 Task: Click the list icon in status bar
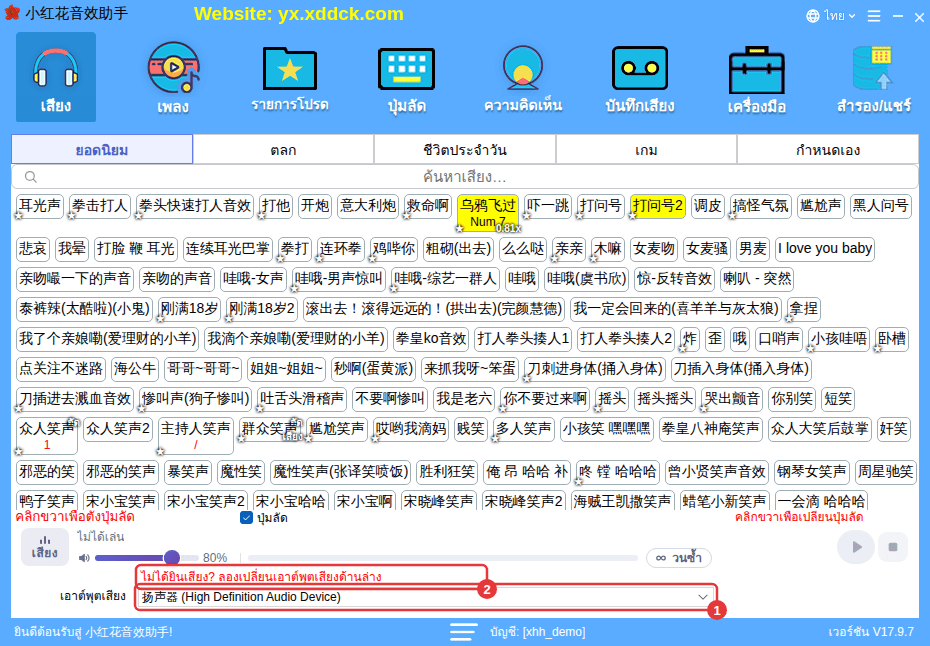(463, 632)
